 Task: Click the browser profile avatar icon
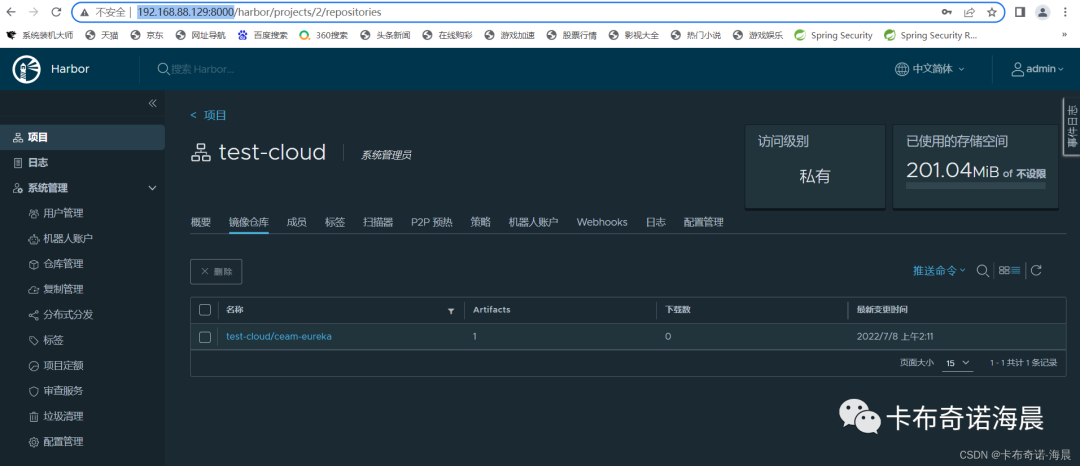click(x=1043, y=12)
